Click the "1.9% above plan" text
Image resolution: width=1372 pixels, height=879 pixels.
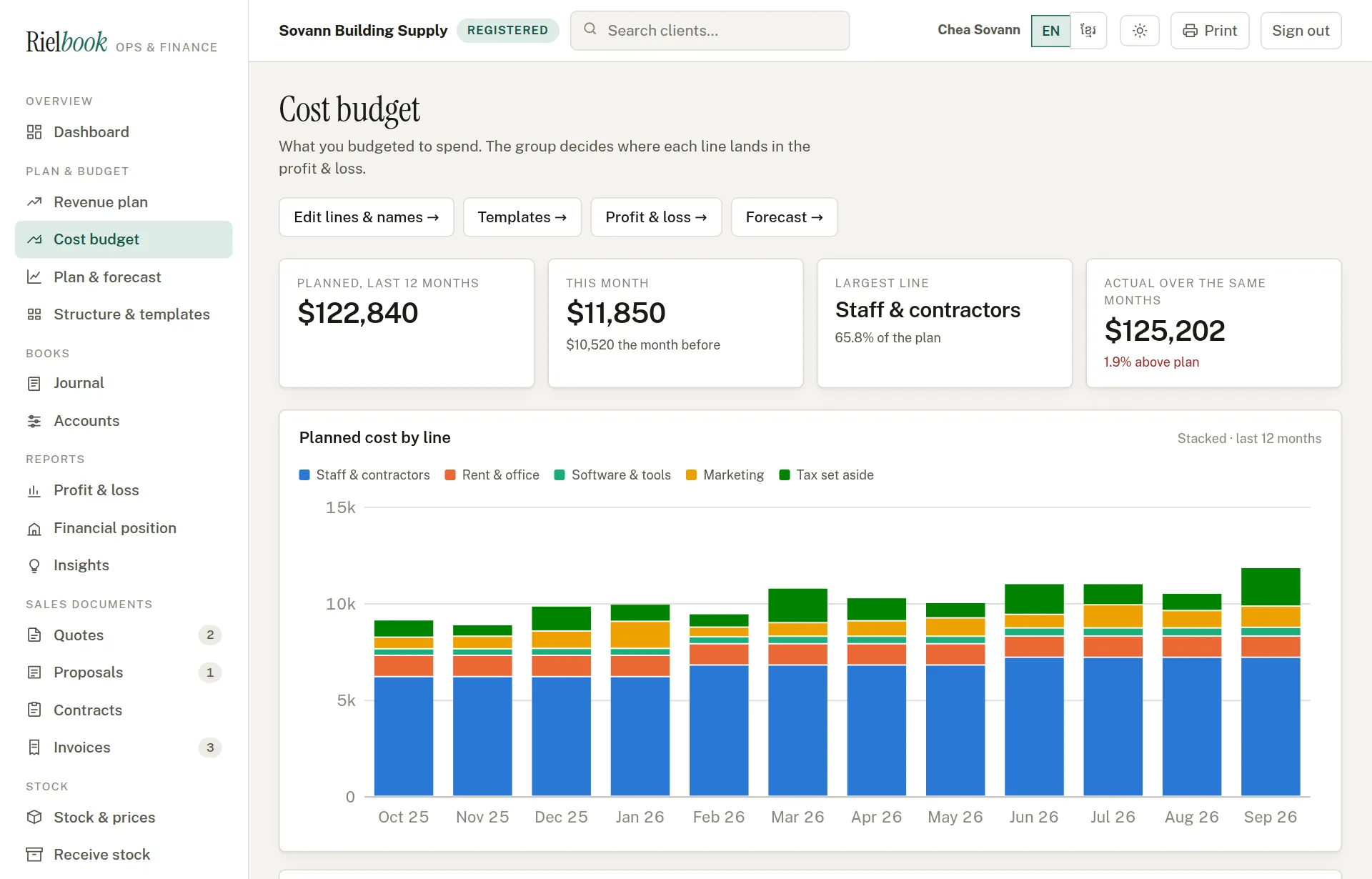(1151, 362)
